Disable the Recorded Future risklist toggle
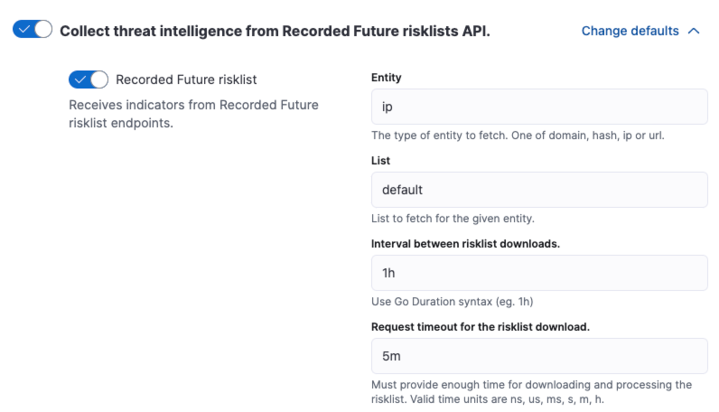 88,79
